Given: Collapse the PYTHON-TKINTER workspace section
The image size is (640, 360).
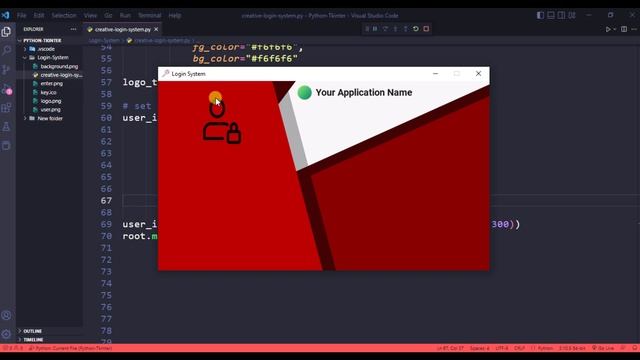Looking at the screenshot, I should point(42,40).
